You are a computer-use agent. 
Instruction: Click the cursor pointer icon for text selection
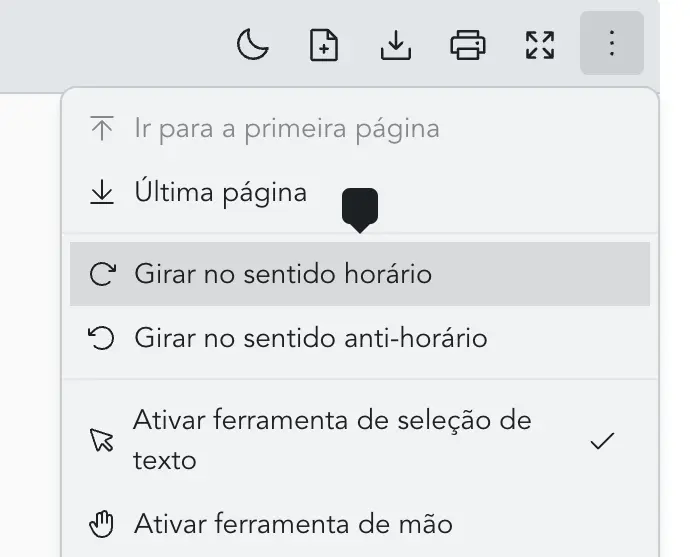[102, 441]
